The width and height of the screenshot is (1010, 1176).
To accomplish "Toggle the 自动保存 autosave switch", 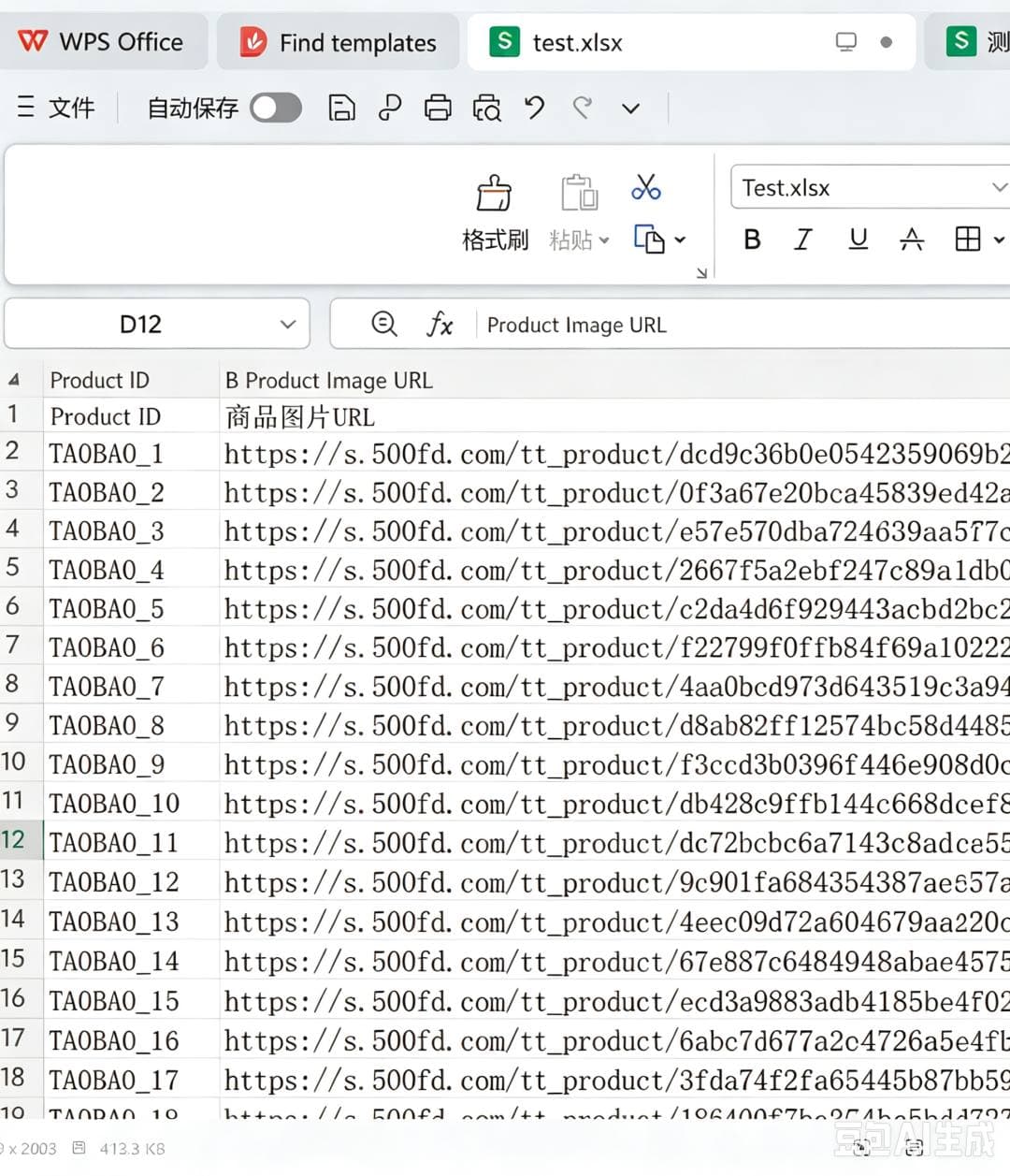I will pyautogui.click(x=276, y=109).
